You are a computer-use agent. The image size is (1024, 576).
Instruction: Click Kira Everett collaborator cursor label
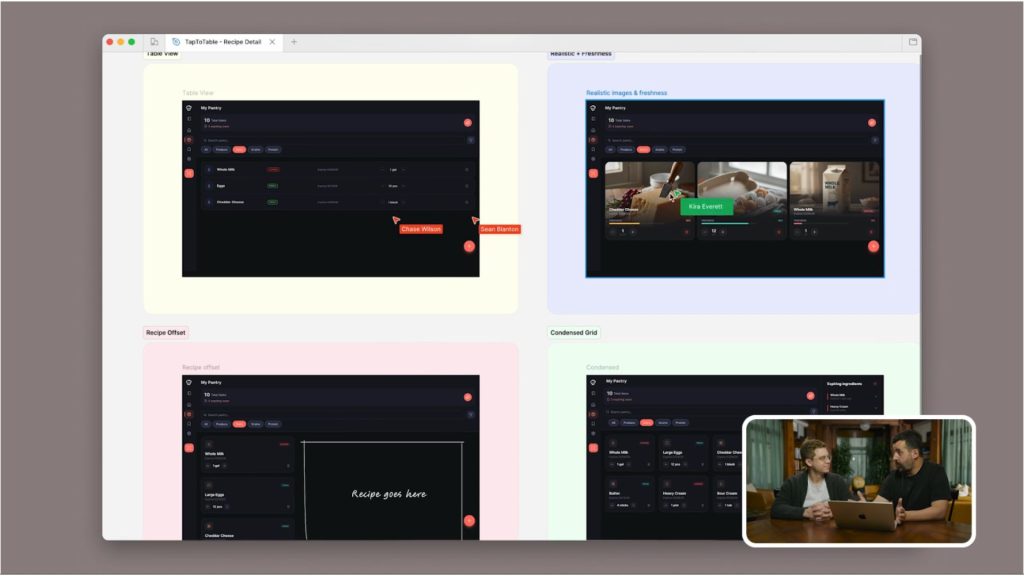pyautogui.click(x=707, y=206)
